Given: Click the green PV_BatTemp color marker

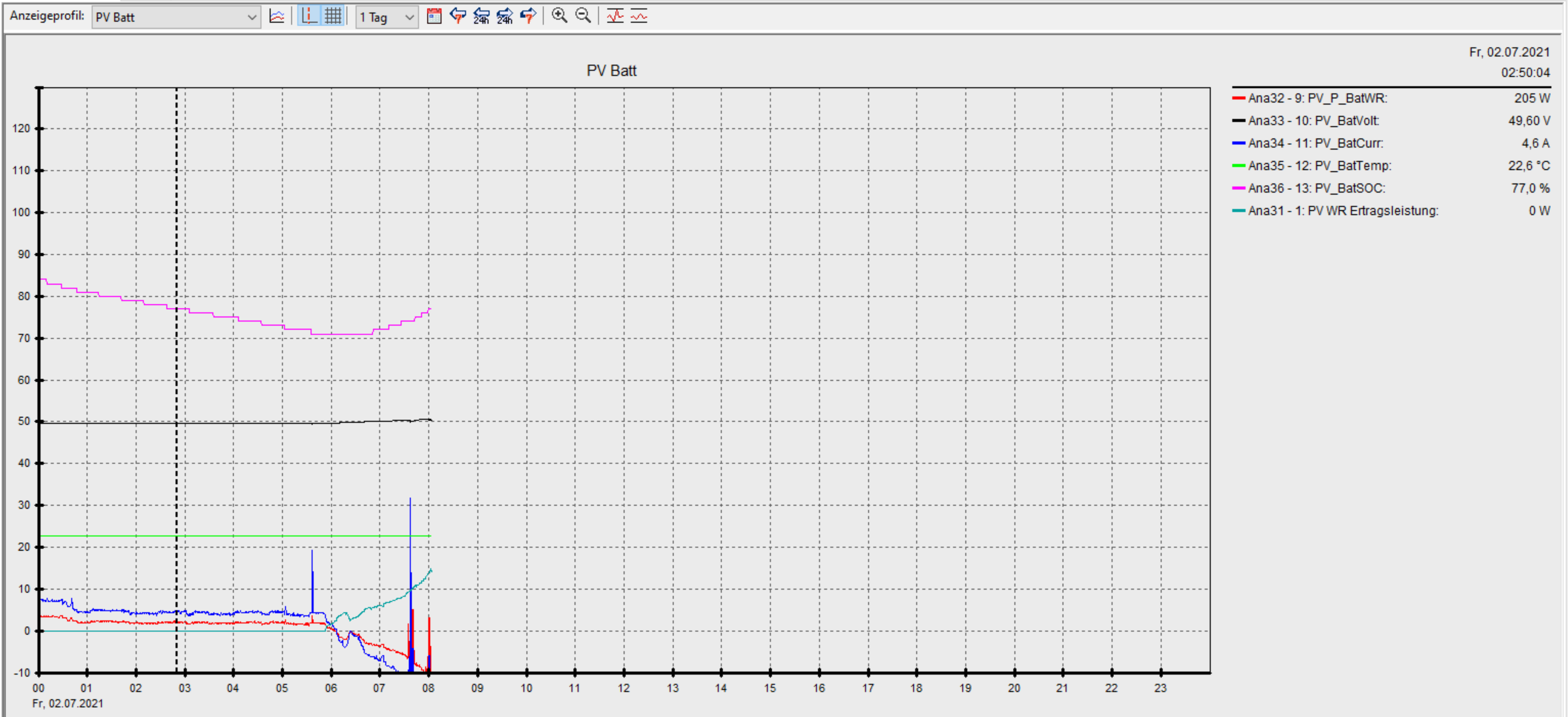Looking at the screenshot, I should click(x=1238, y=166).
